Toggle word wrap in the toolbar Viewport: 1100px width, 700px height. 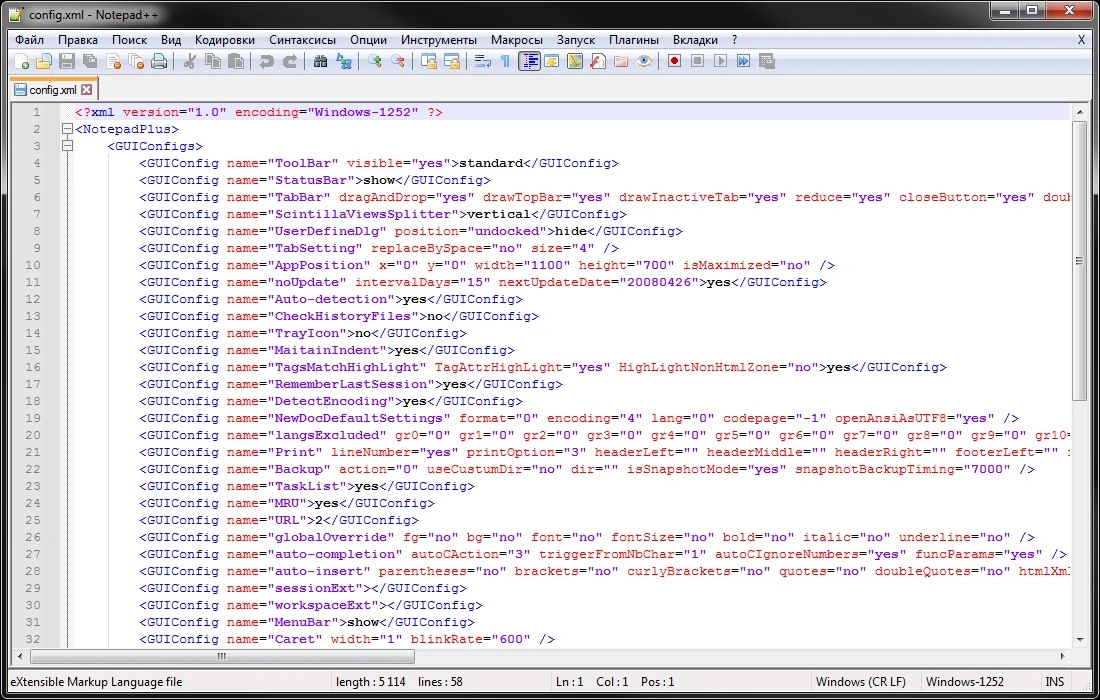point(482,62)
